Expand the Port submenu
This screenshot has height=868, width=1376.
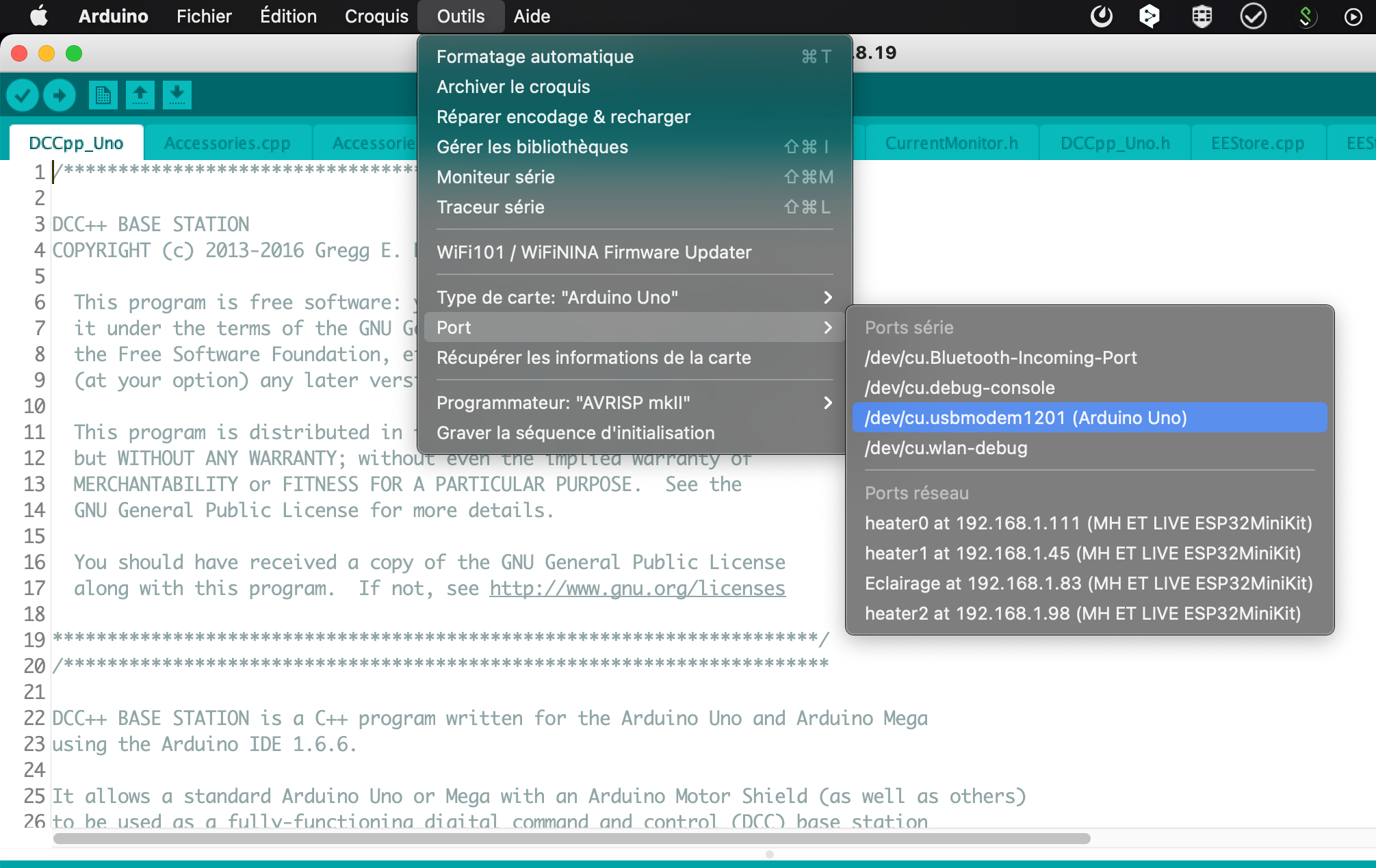tap(634, 328)
